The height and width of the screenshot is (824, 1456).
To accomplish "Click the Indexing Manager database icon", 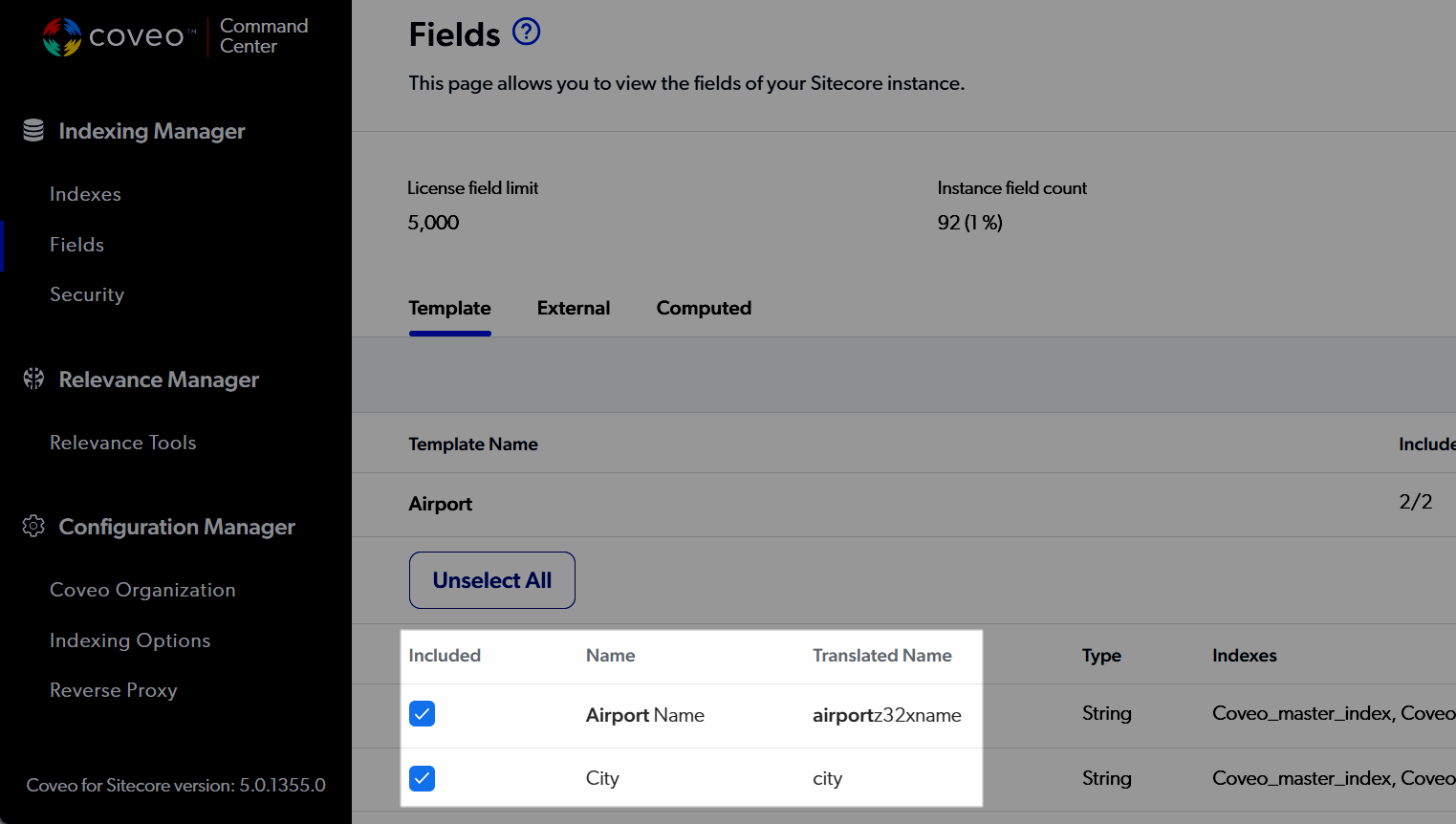I will tap(33, 130).
